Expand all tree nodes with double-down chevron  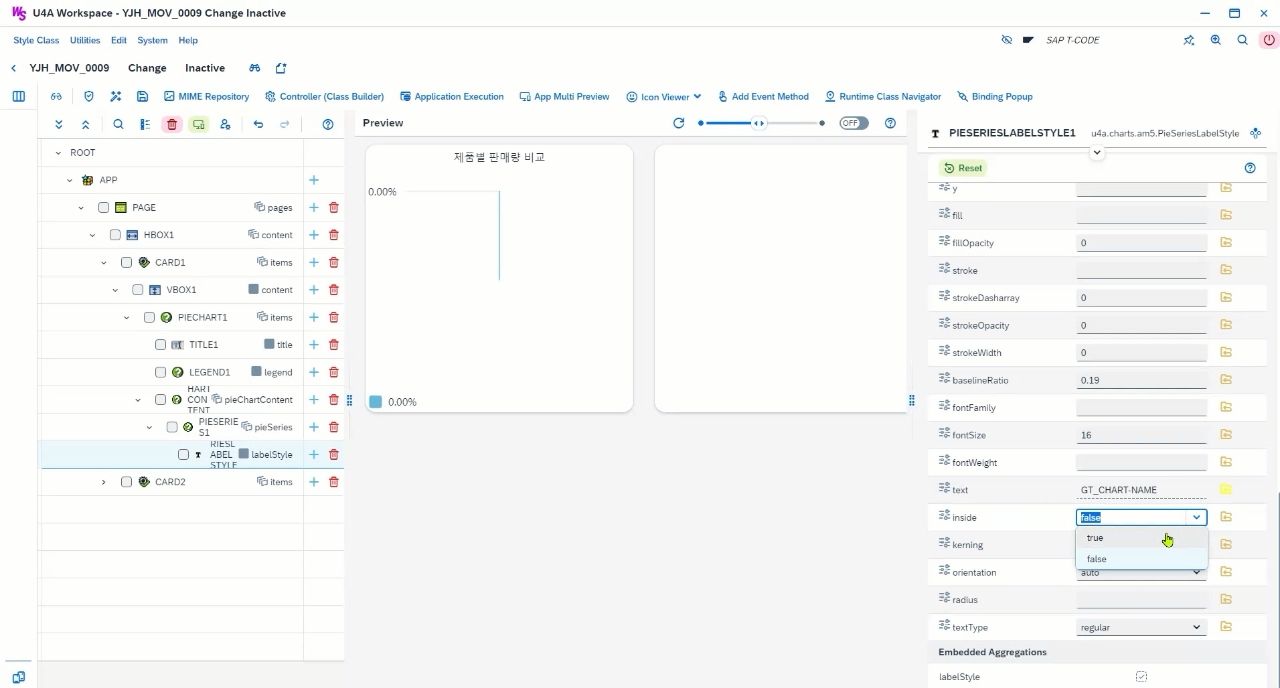pos(59,124)
